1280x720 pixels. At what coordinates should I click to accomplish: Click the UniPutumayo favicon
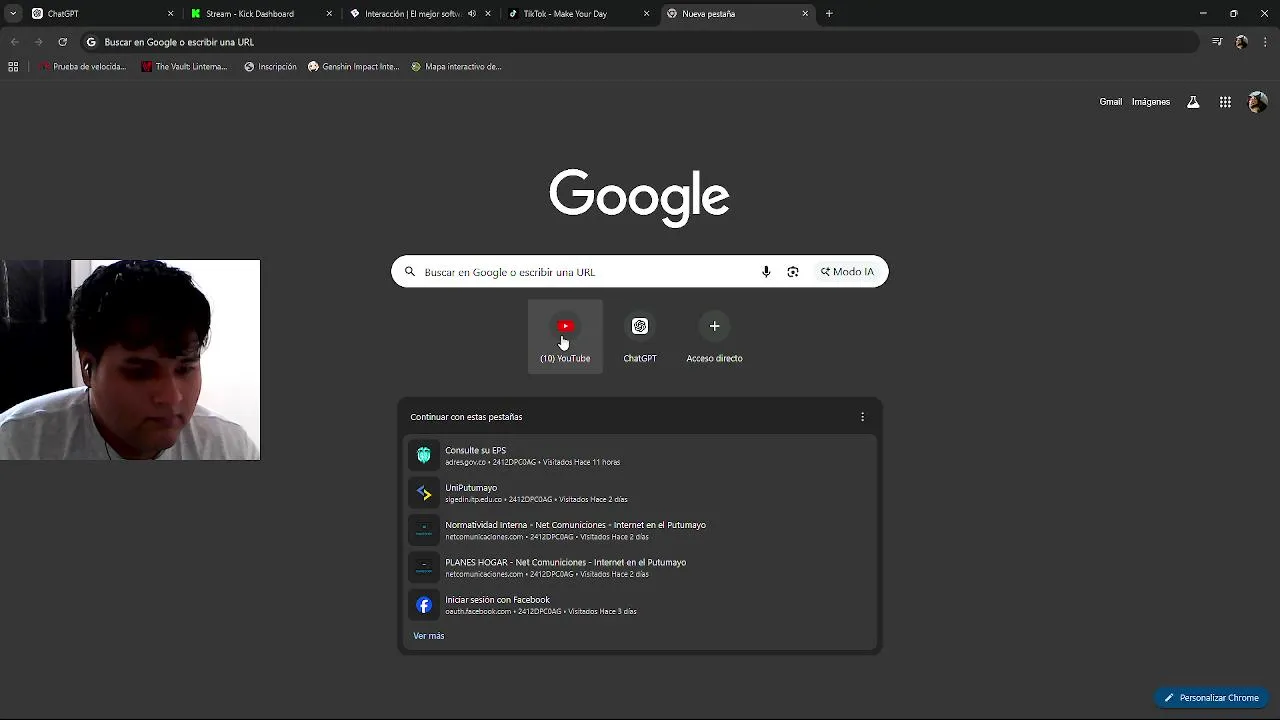[424, 493]
